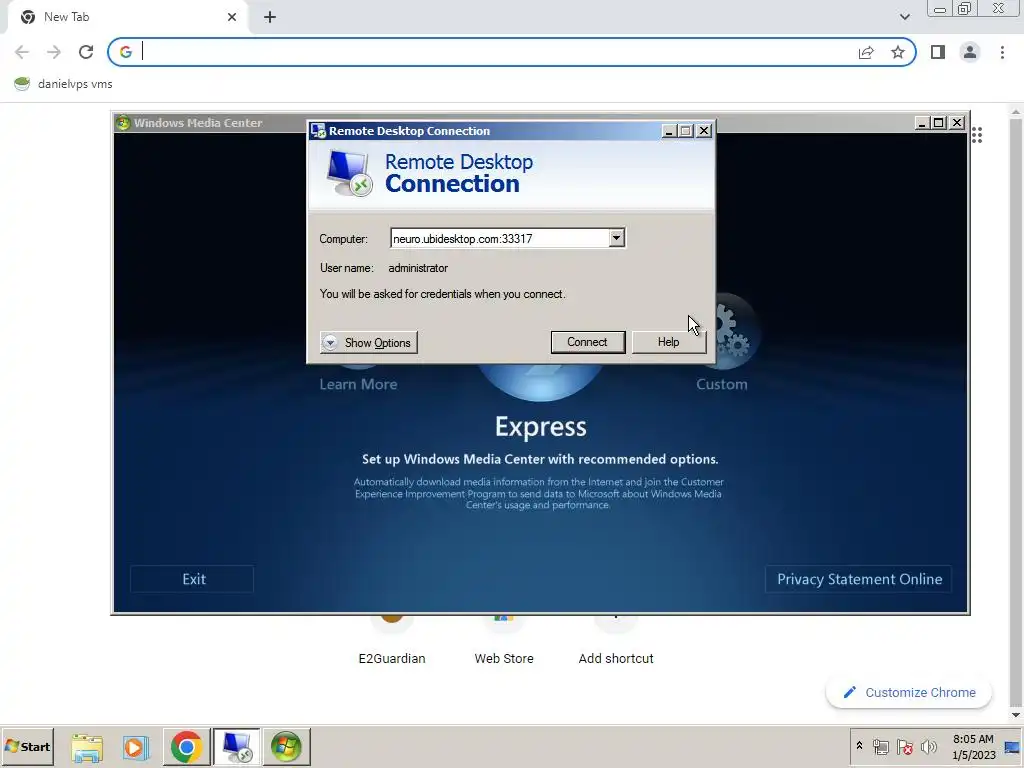Click Connect in Remote Desktop Connection
This screenshot has height=768, width=1024.
tap(587, 342)
